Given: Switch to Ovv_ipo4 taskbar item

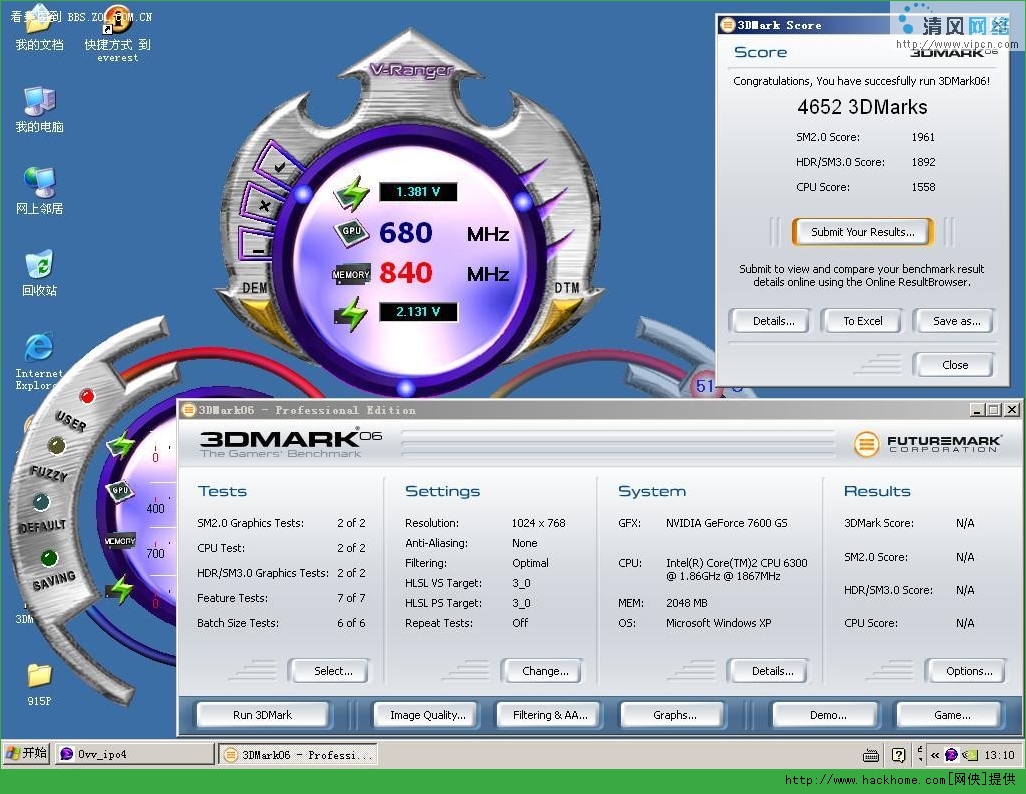Looking at the screenshot, I should pos(135,754).
